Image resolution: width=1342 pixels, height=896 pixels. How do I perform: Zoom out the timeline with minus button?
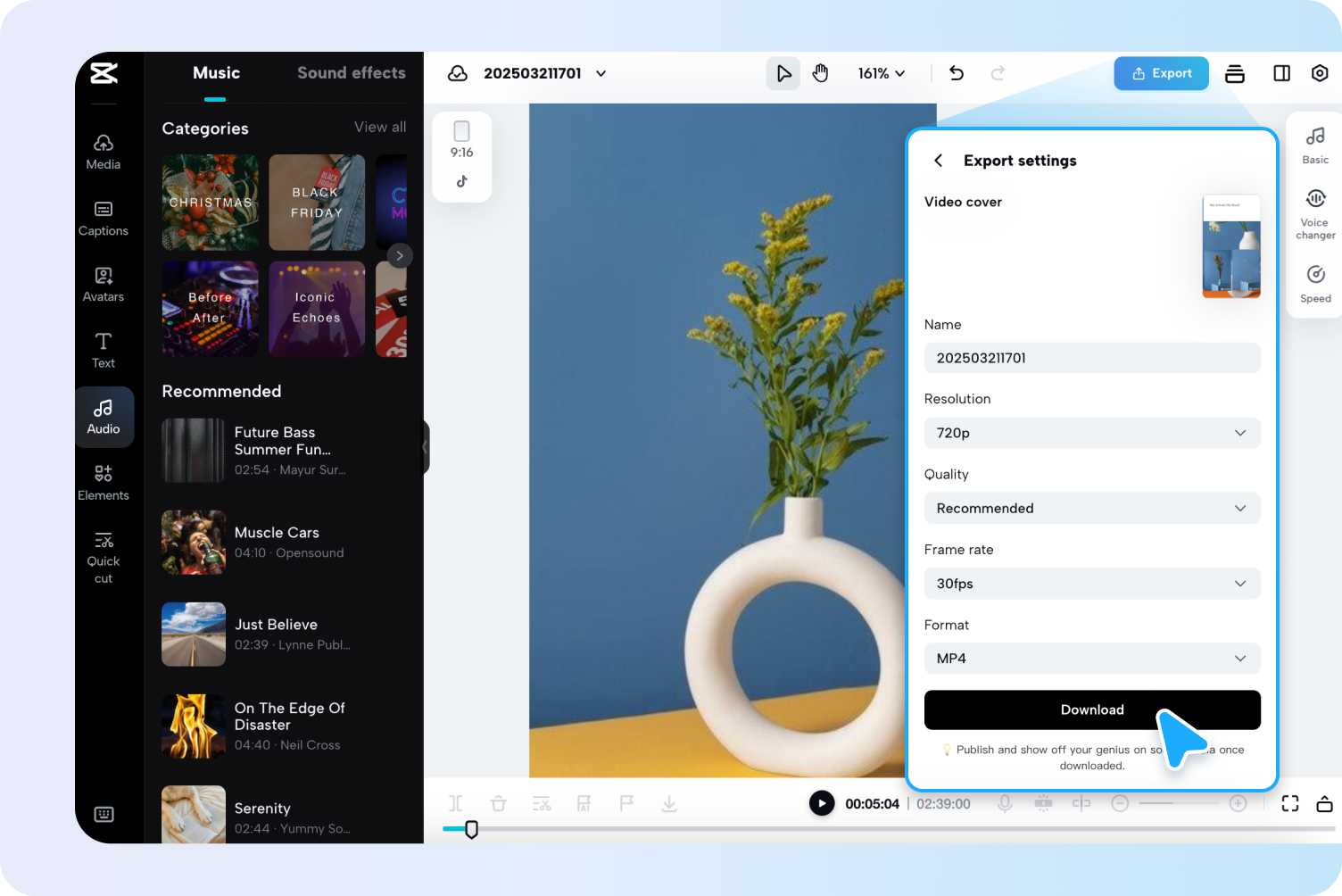click(x=1121, y=803)
